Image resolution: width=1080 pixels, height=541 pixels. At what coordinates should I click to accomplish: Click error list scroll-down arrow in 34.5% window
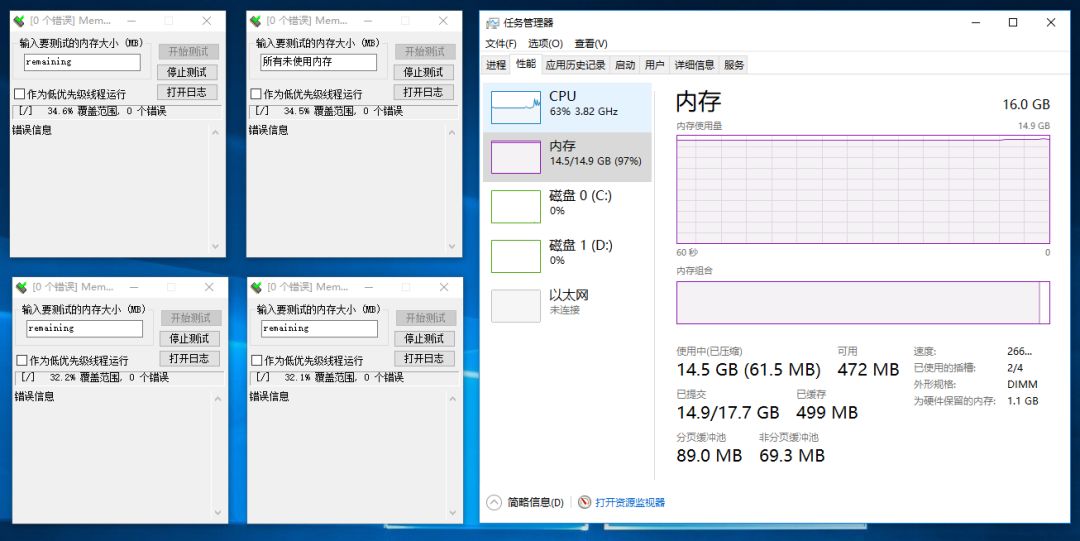click(452, 246)
